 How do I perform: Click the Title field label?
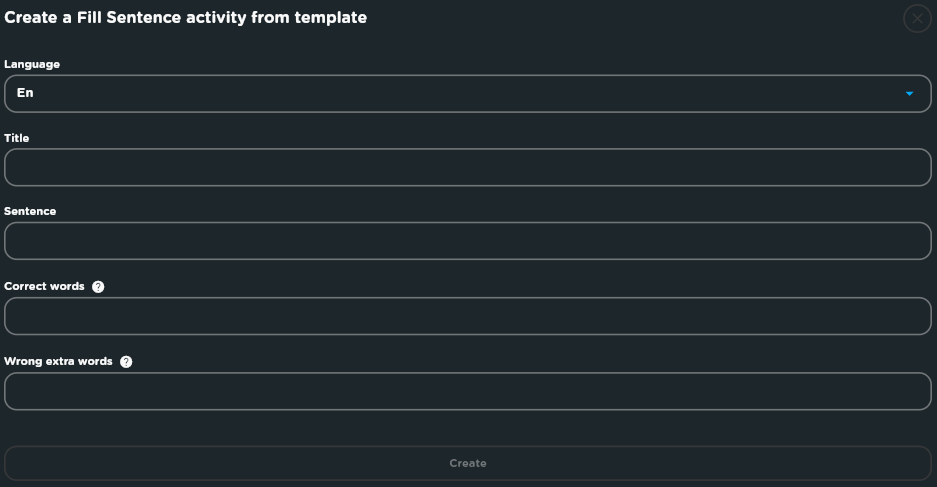tap(17, 138)
